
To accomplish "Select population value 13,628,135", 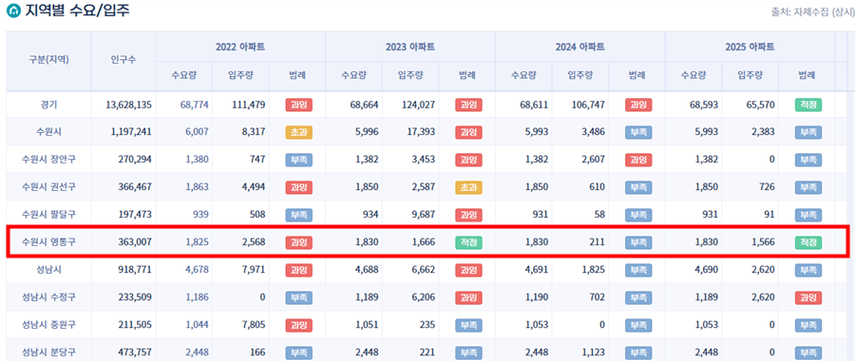I will tap(128, 105).
